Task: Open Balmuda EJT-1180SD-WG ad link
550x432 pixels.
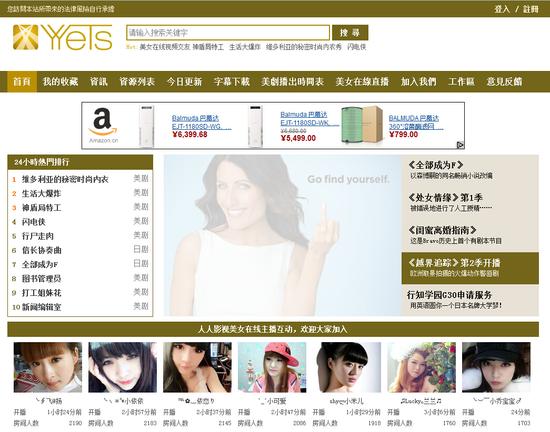Action: tap(201, 122)
